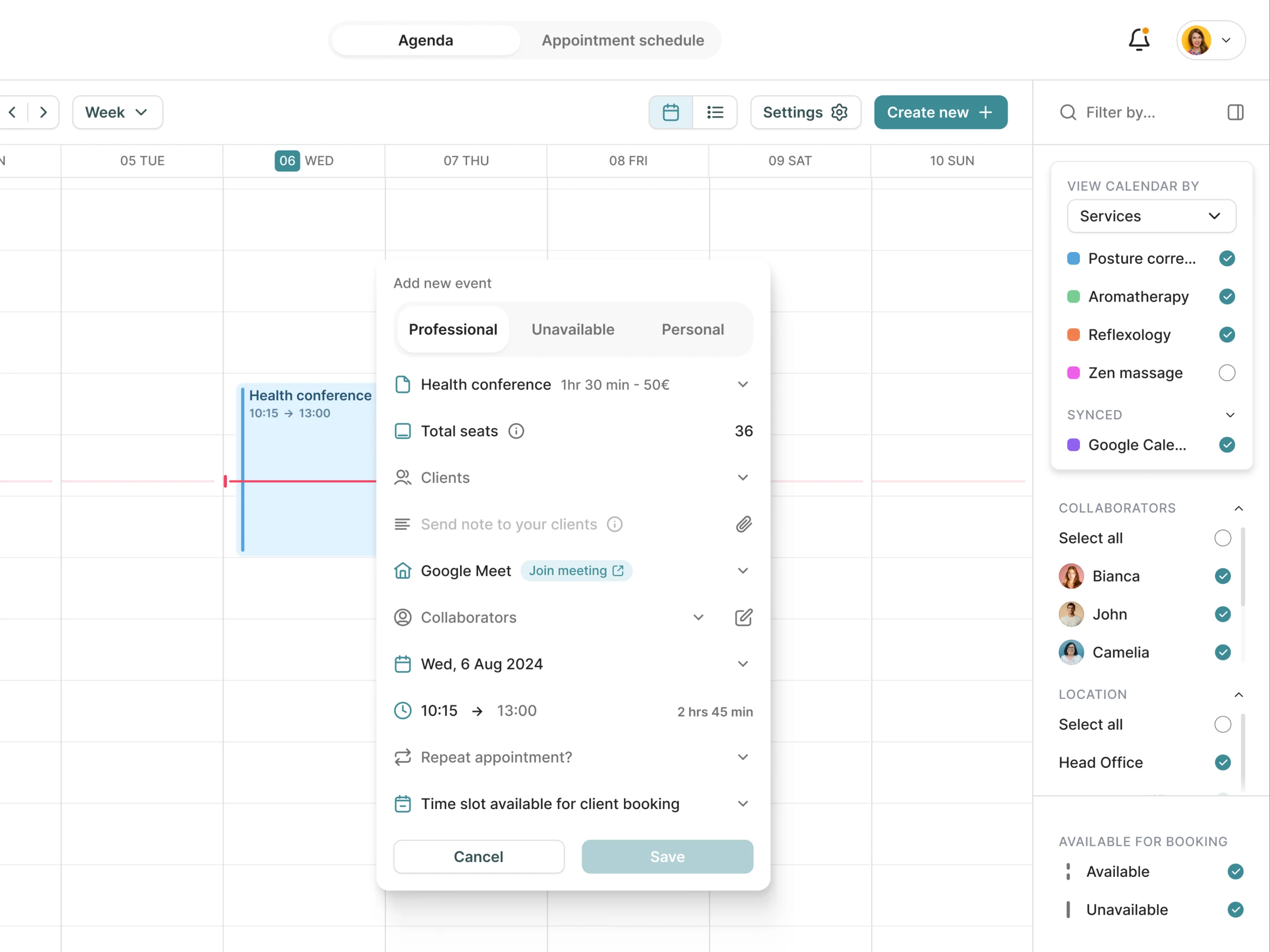Switch to calendar grid view icon
1270x952 pixels.
(x=671, y=112)
